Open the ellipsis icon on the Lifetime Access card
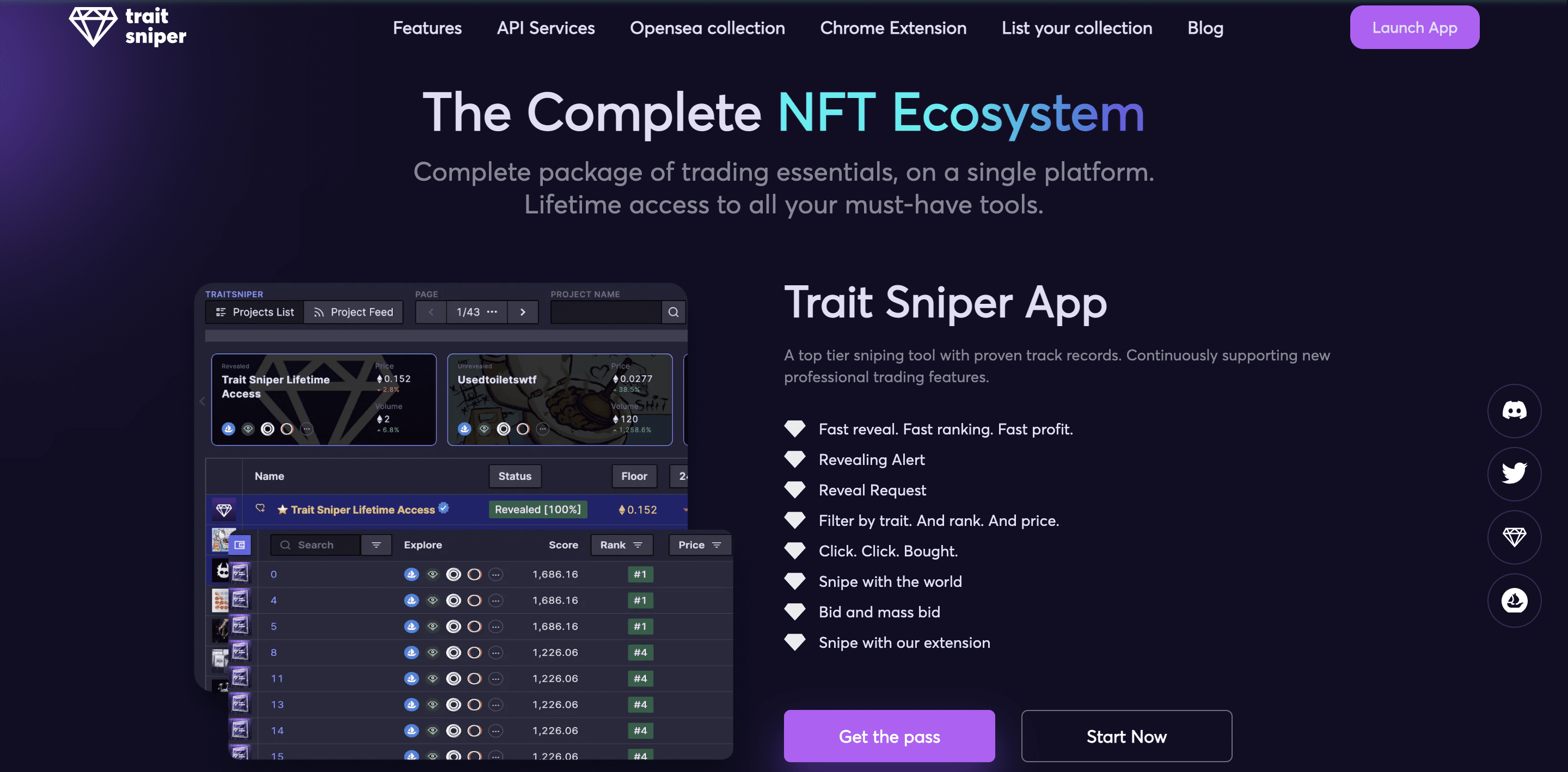Screen dimensions: 1568x772 (x=307, y=428)
